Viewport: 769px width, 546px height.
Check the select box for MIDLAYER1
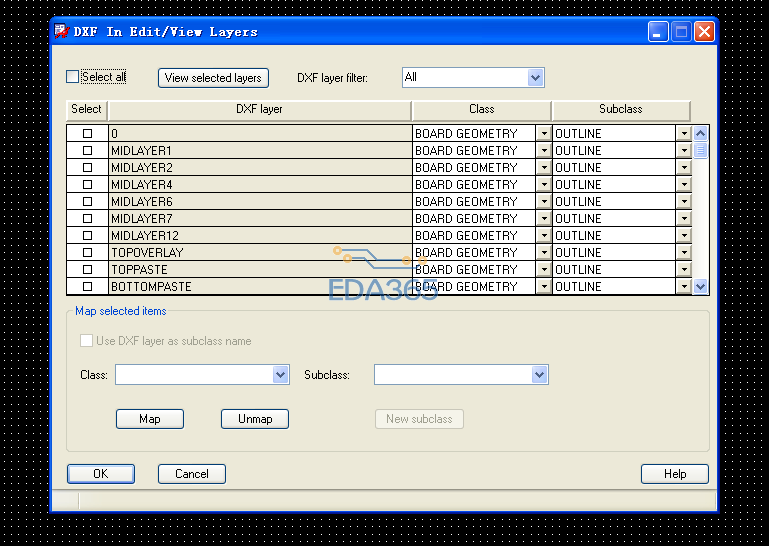click(x=87, y=151)
